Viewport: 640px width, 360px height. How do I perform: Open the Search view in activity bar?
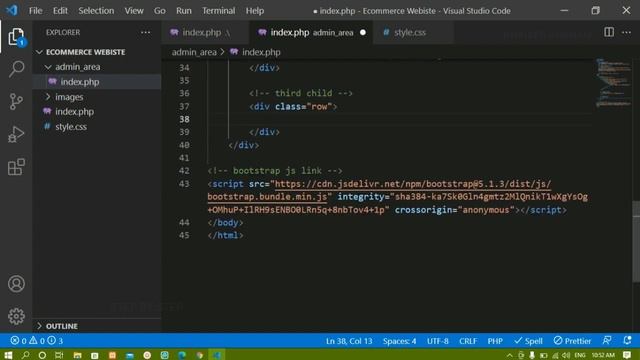pos(16,69)
